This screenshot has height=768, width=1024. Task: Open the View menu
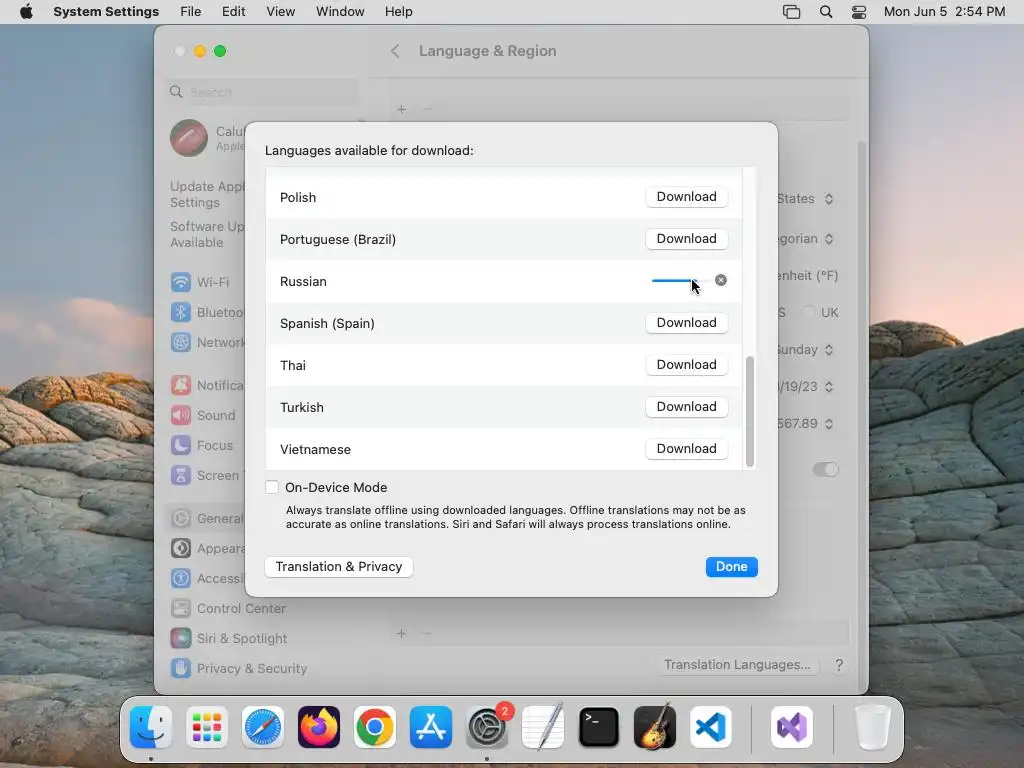(281, 12)
